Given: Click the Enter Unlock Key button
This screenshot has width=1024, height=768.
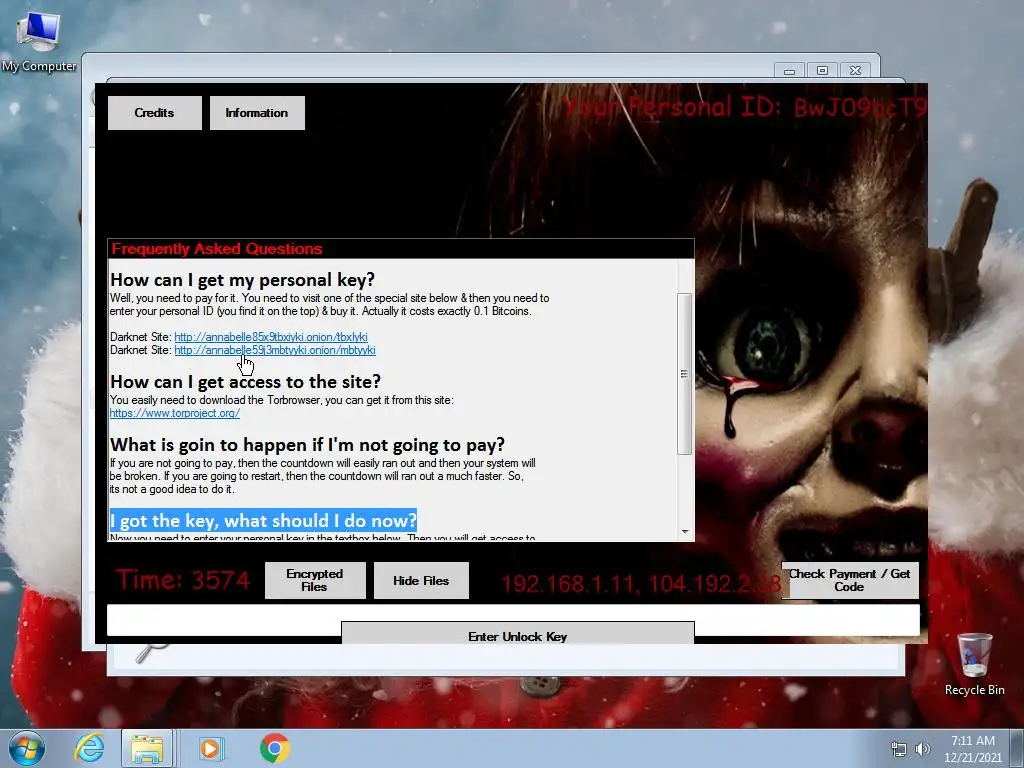Looking at the screenshot, I should [517, 633].
